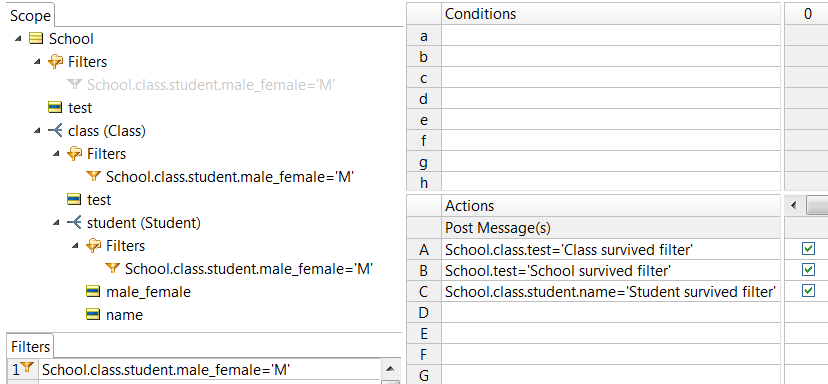
Task: Collapse the School root node
Action: point(18,39)
